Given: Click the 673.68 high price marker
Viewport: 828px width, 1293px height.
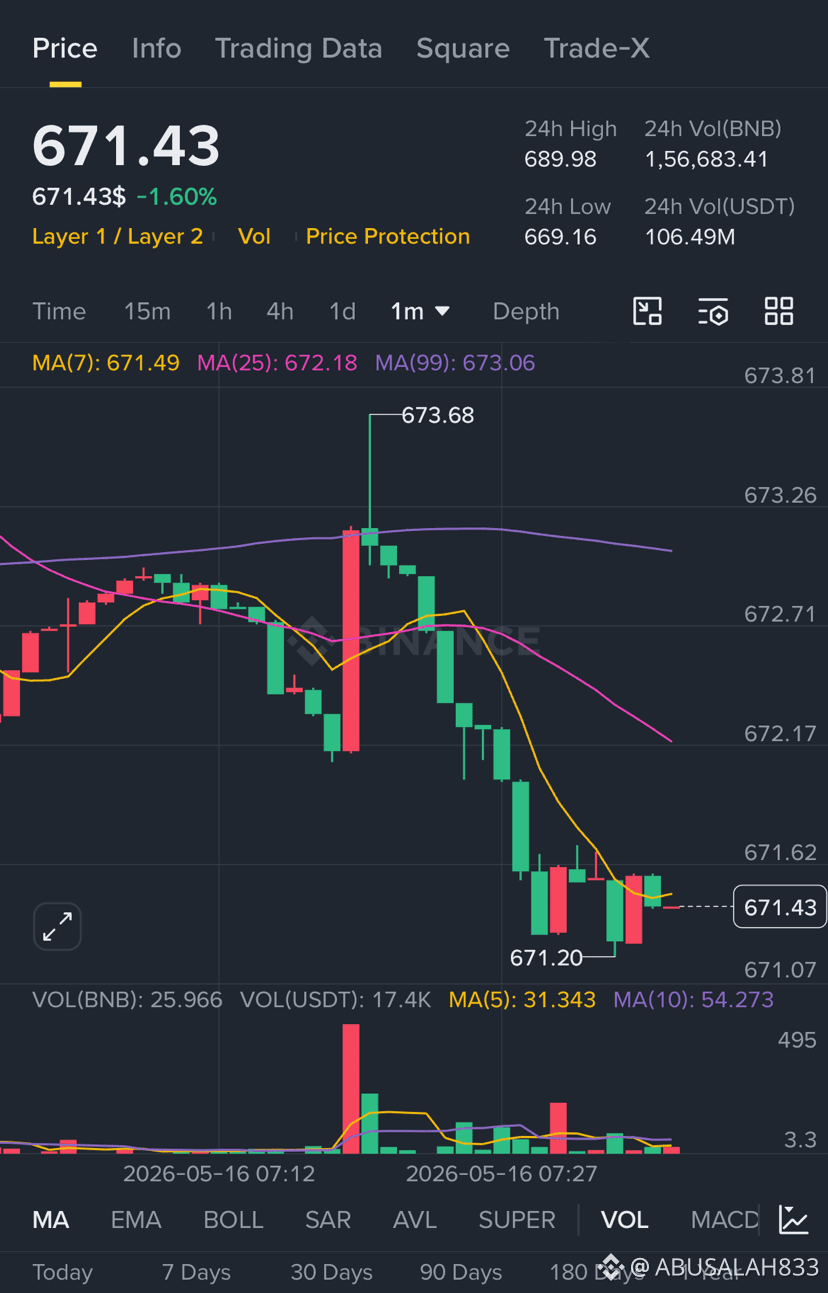Looking at the screenshot, I should tap(438, 415).
